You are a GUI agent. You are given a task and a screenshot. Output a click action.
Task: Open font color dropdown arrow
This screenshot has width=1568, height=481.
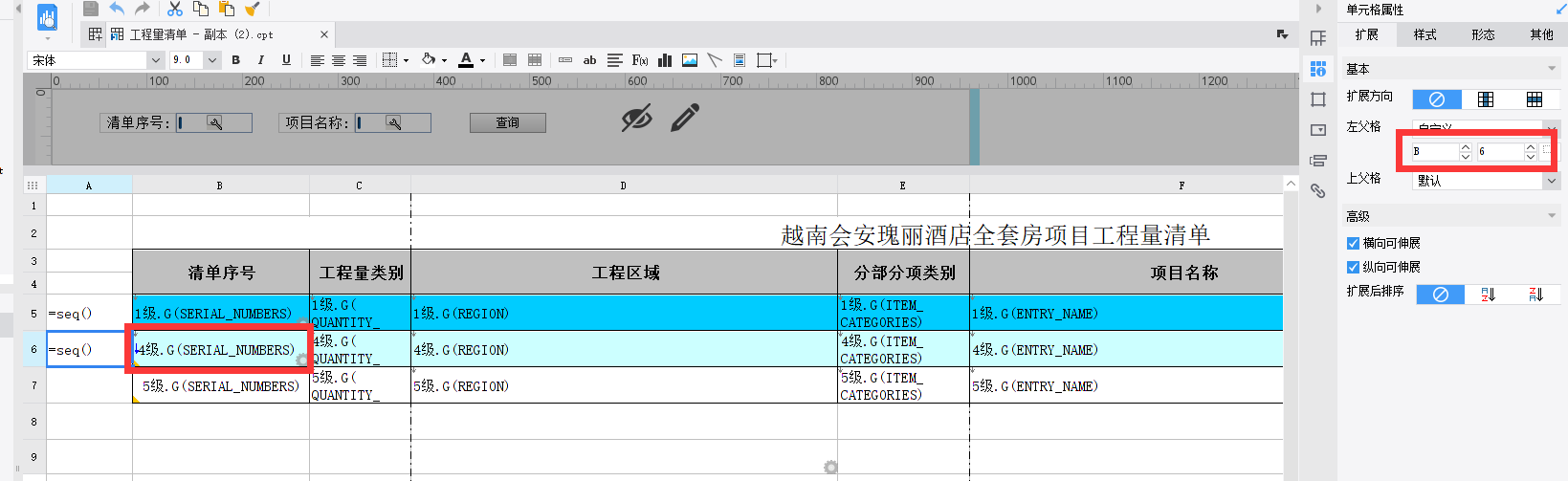click(482, 60)
